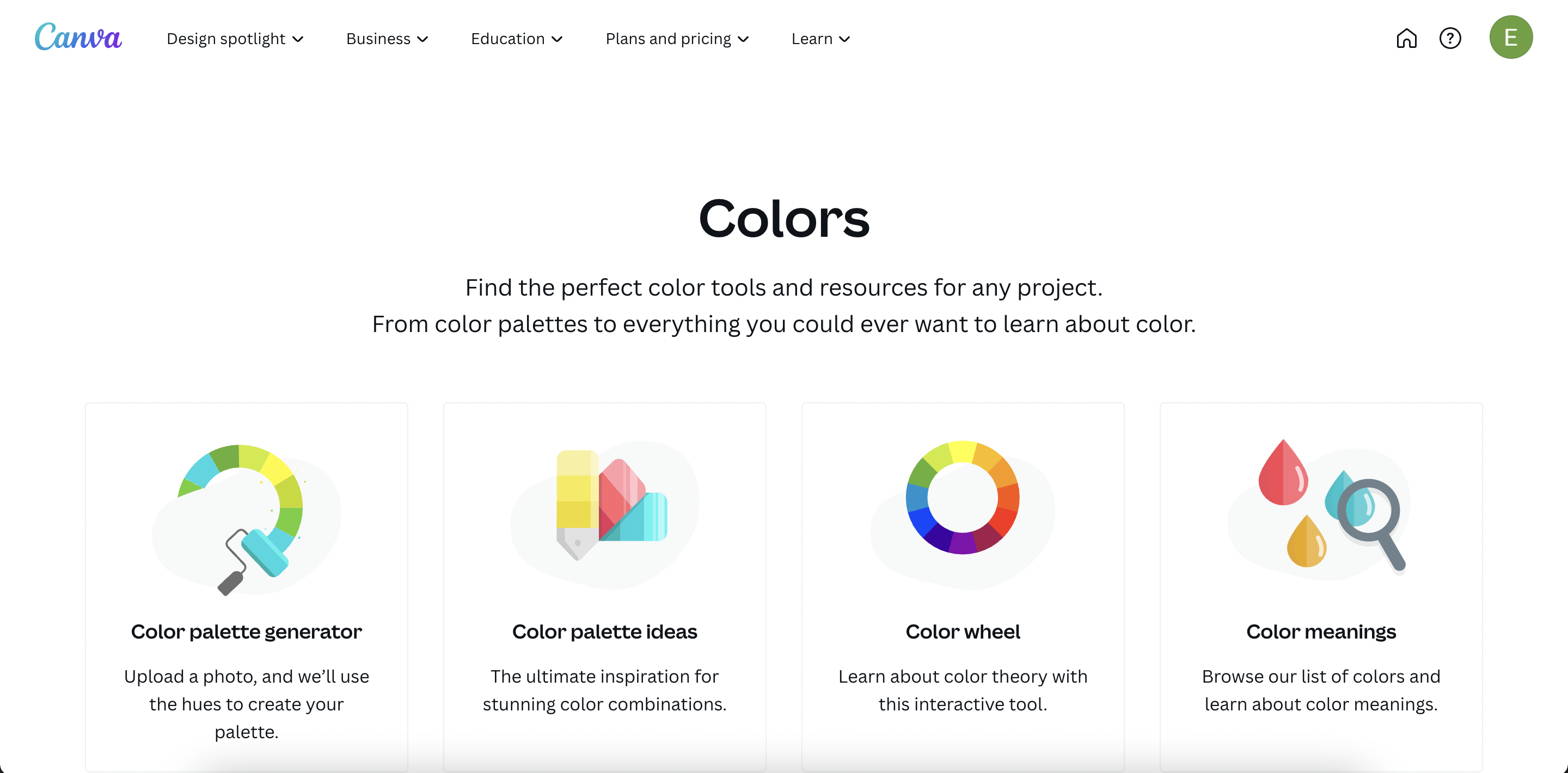The image size is (1568, 773).
Task: Expand the Education dropdown
Action: pos(516,38)
